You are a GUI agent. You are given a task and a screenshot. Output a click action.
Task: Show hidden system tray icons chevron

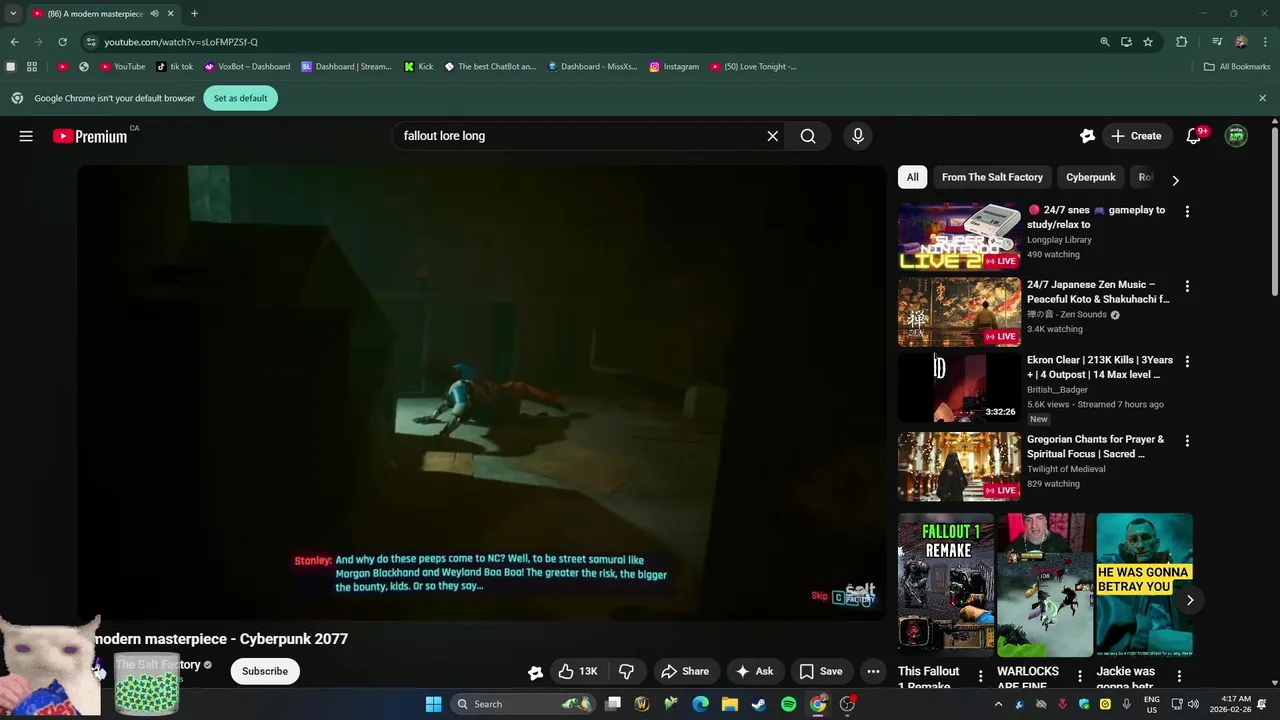[998, 704]
